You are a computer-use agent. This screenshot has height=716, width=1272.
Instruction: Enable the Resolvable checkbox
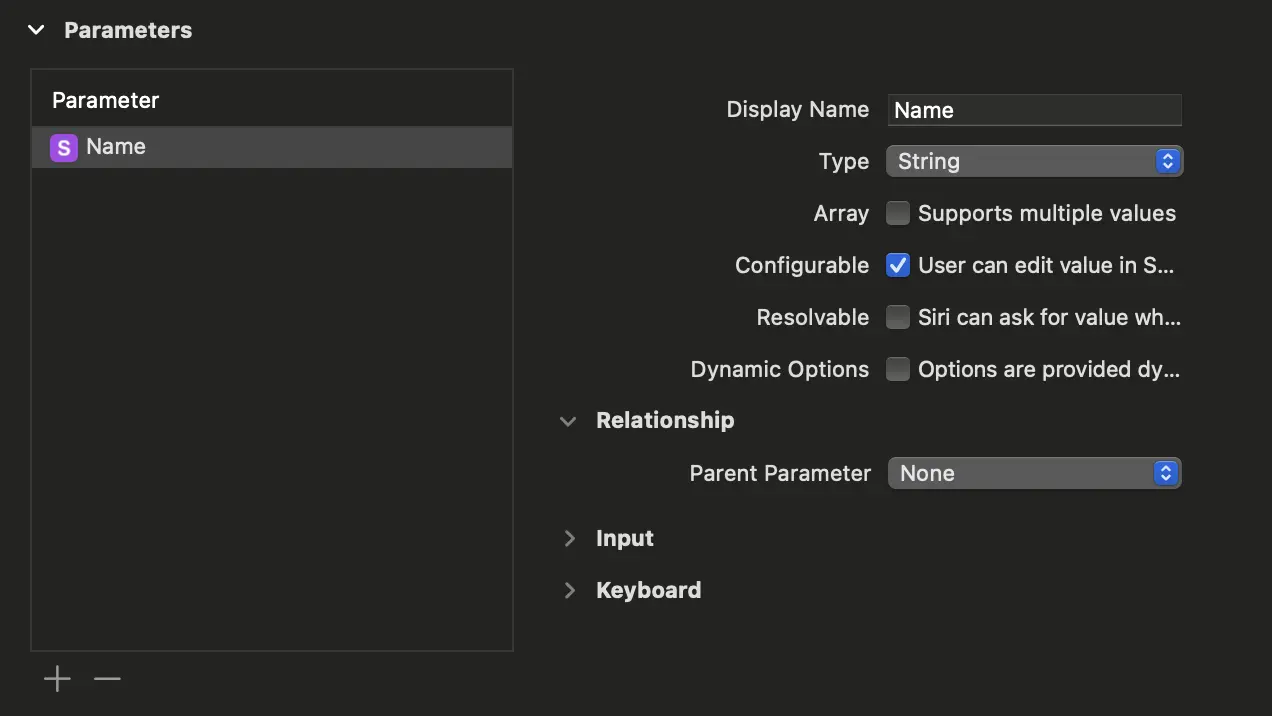898,317
